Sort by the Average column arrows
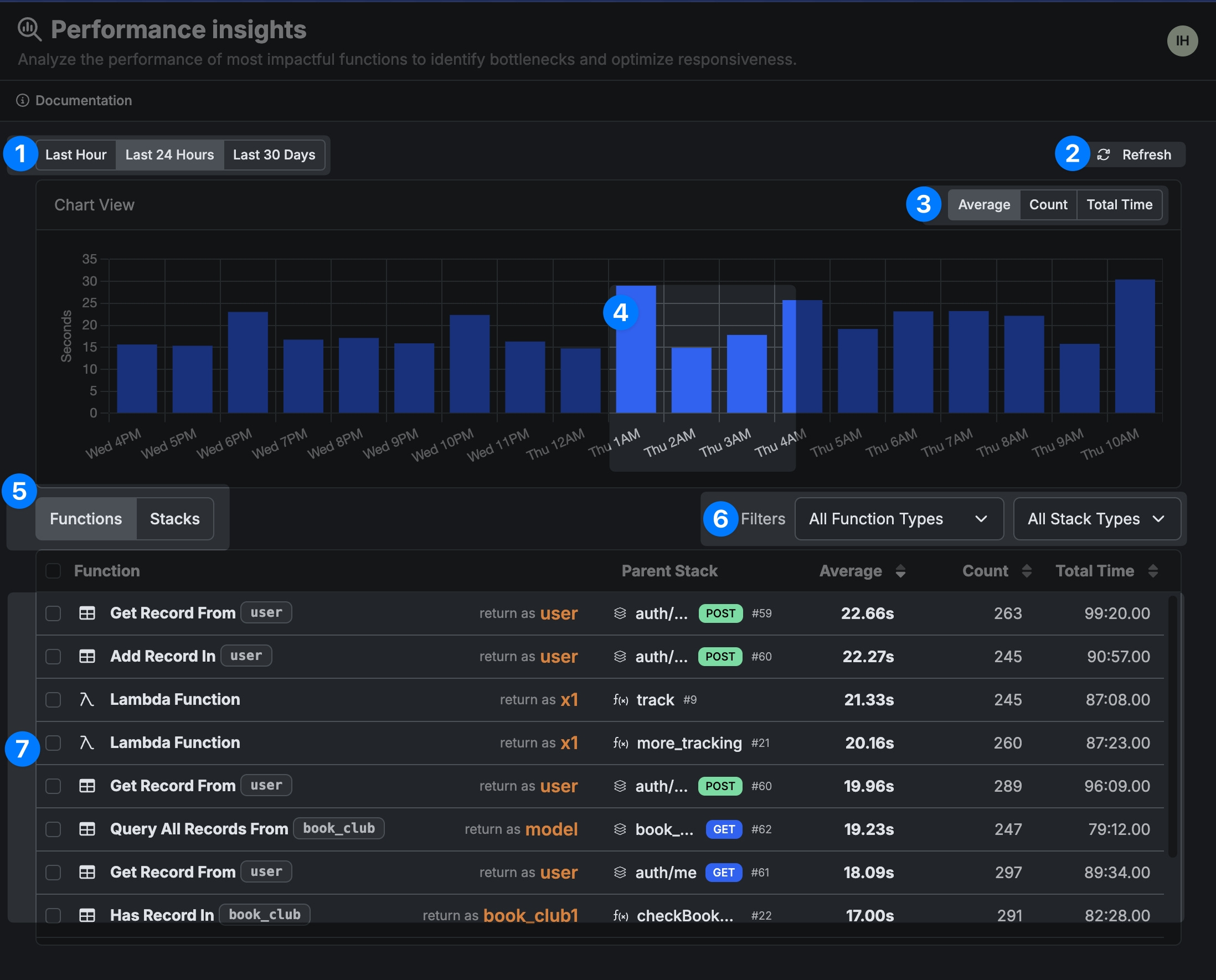The width and height of the screenshot is (1216, 980). pyautogui.click(x=900, y=571)
